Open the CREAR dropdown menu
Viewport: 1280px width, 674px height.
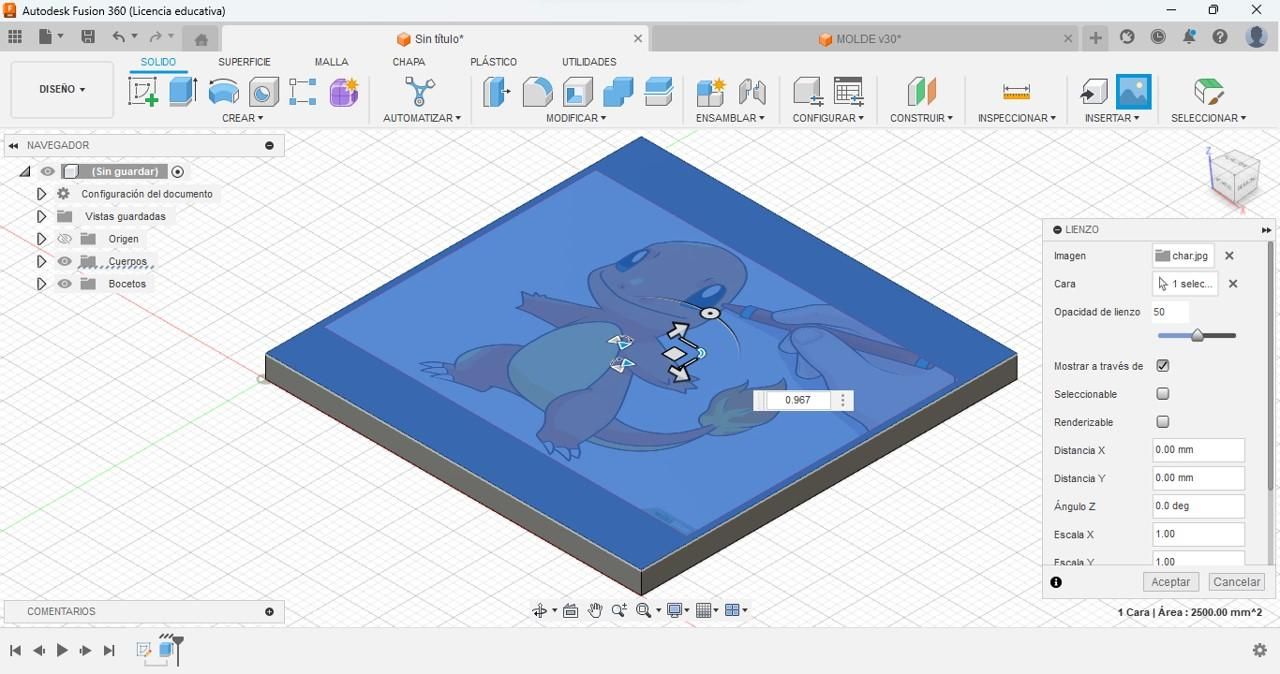click(x=242, y=118)
